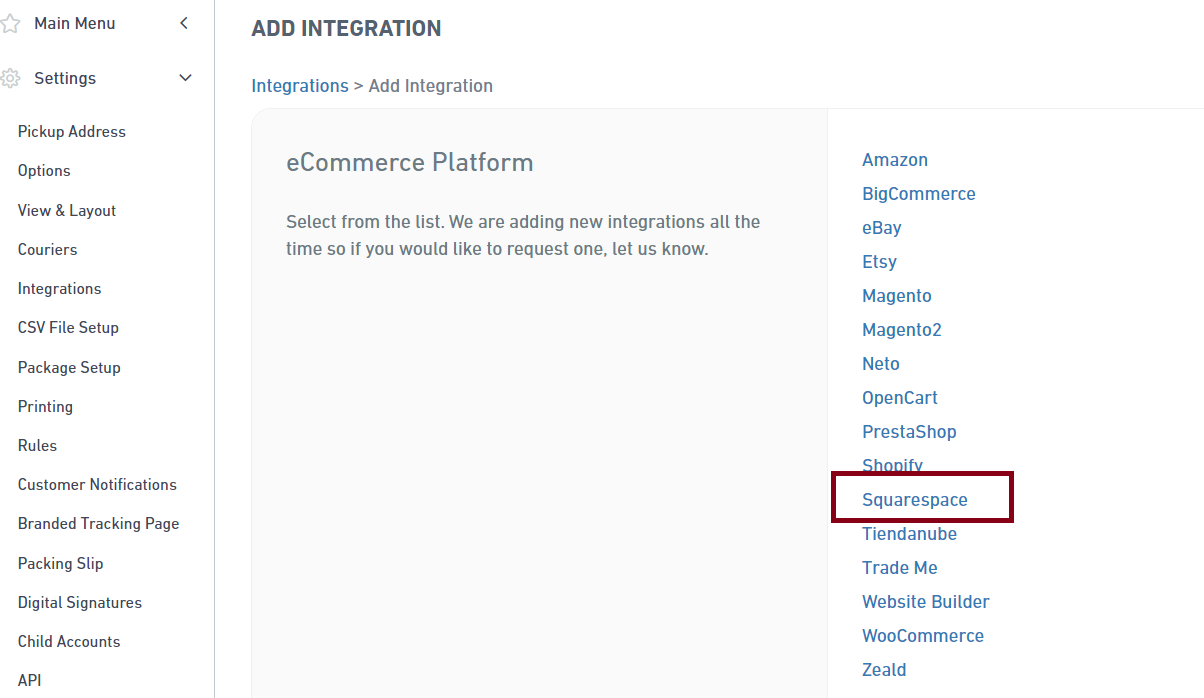Choose Magento2 integration
Image resolution: width=1204 pixels, height=698 pixels.
point(902,330)
